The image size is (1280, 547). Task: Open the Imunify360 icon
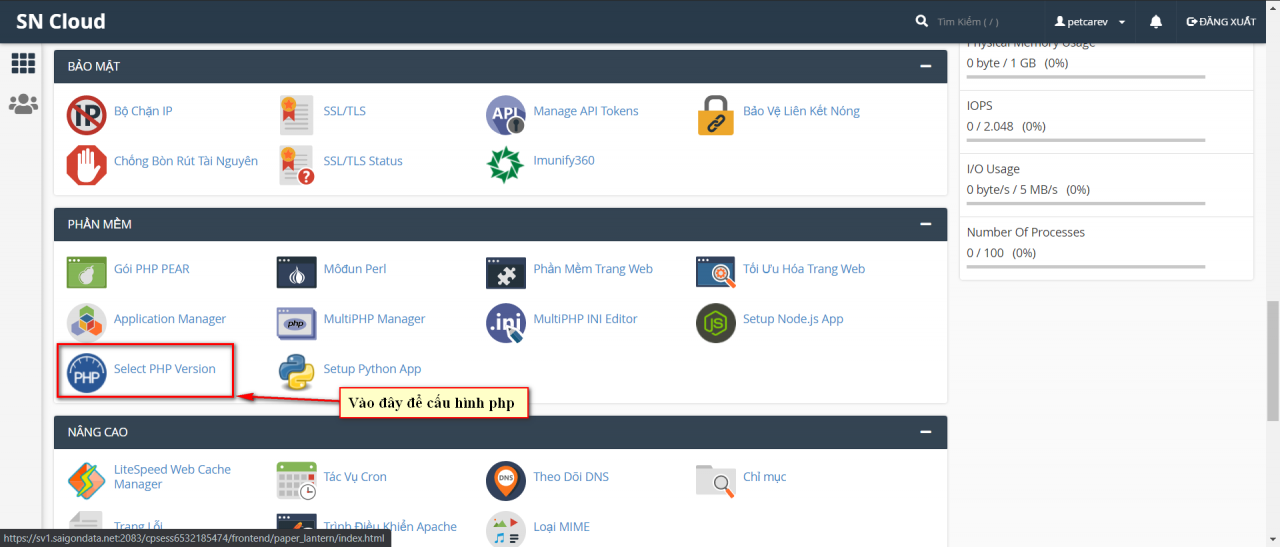[506, 165]
